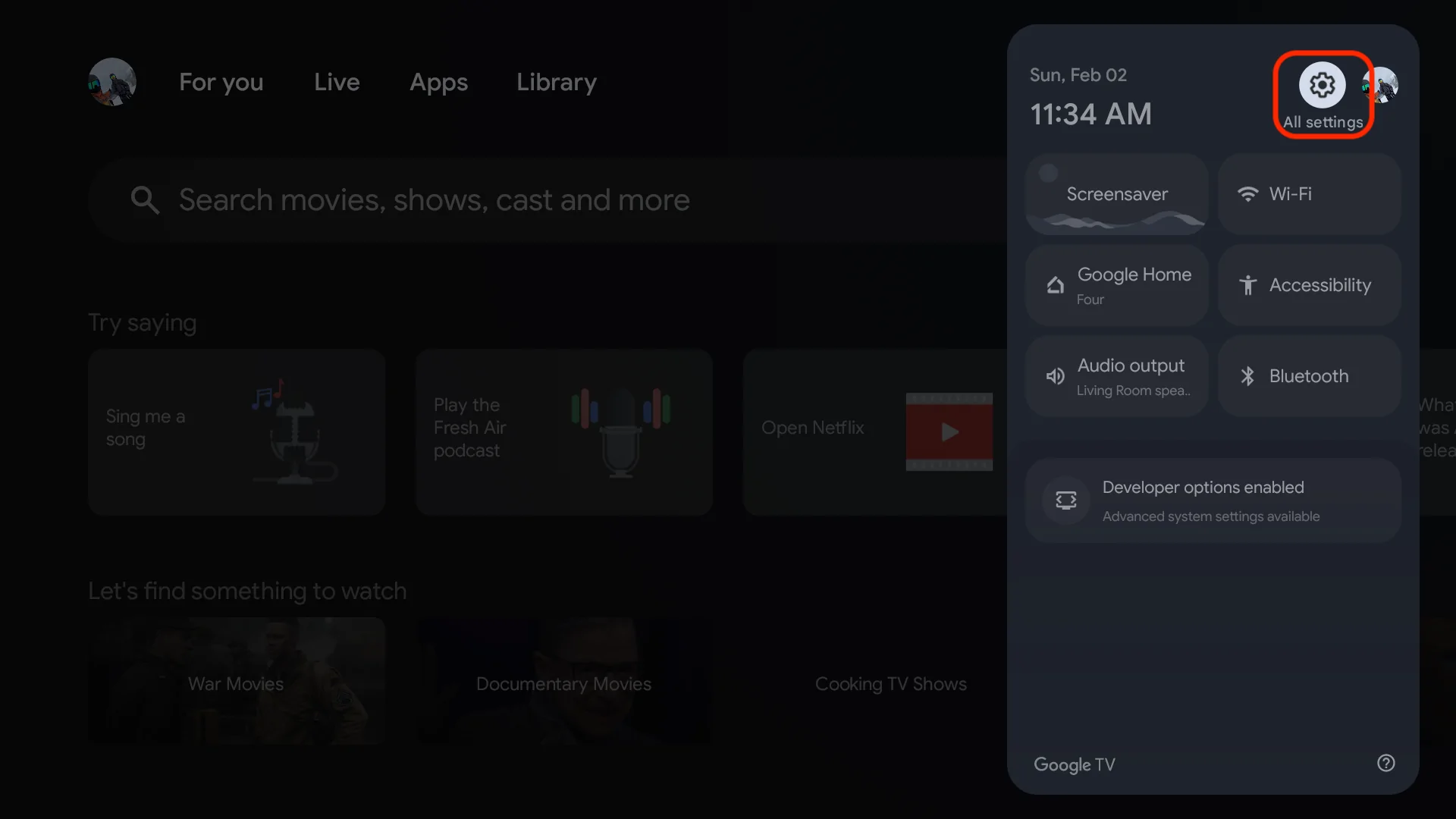Screen dimensions: 1456x819
Task: Click the profile avatar in quick settings panel
Action: (x=1381, y=85)
